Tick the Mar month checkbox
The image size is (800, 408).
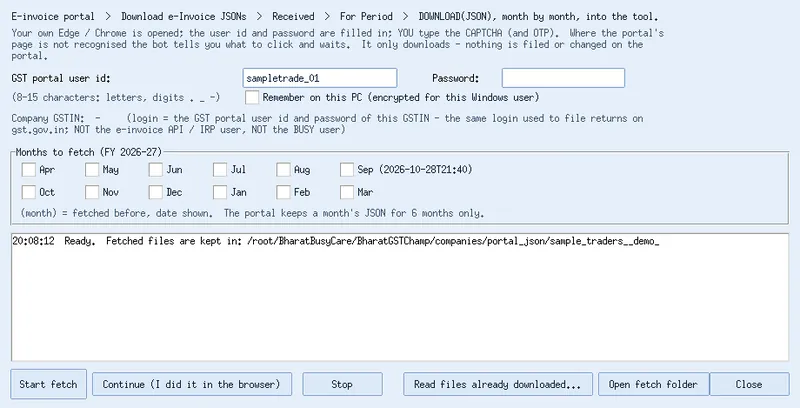pyautogui.click(x=347, y=192)
